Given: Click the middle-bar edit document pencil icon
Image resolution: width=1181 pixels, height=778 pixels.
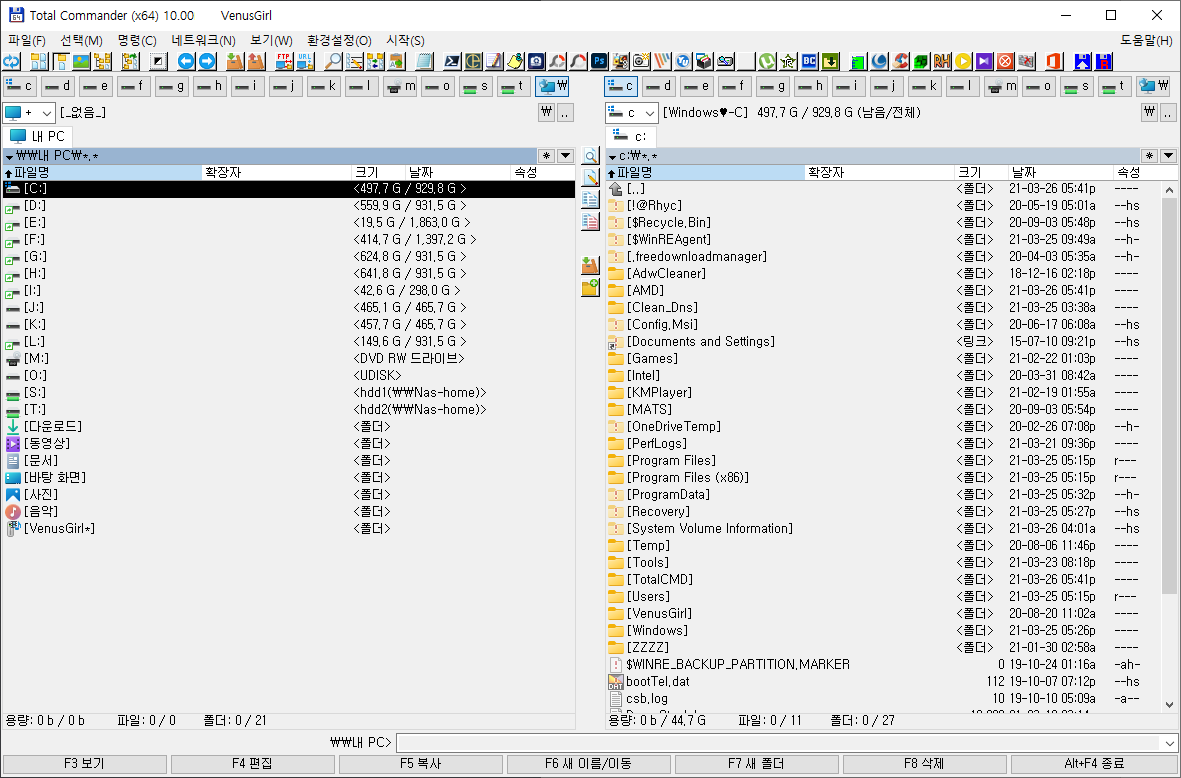Looking at the screenshot, I should click(x=590, y=178).
